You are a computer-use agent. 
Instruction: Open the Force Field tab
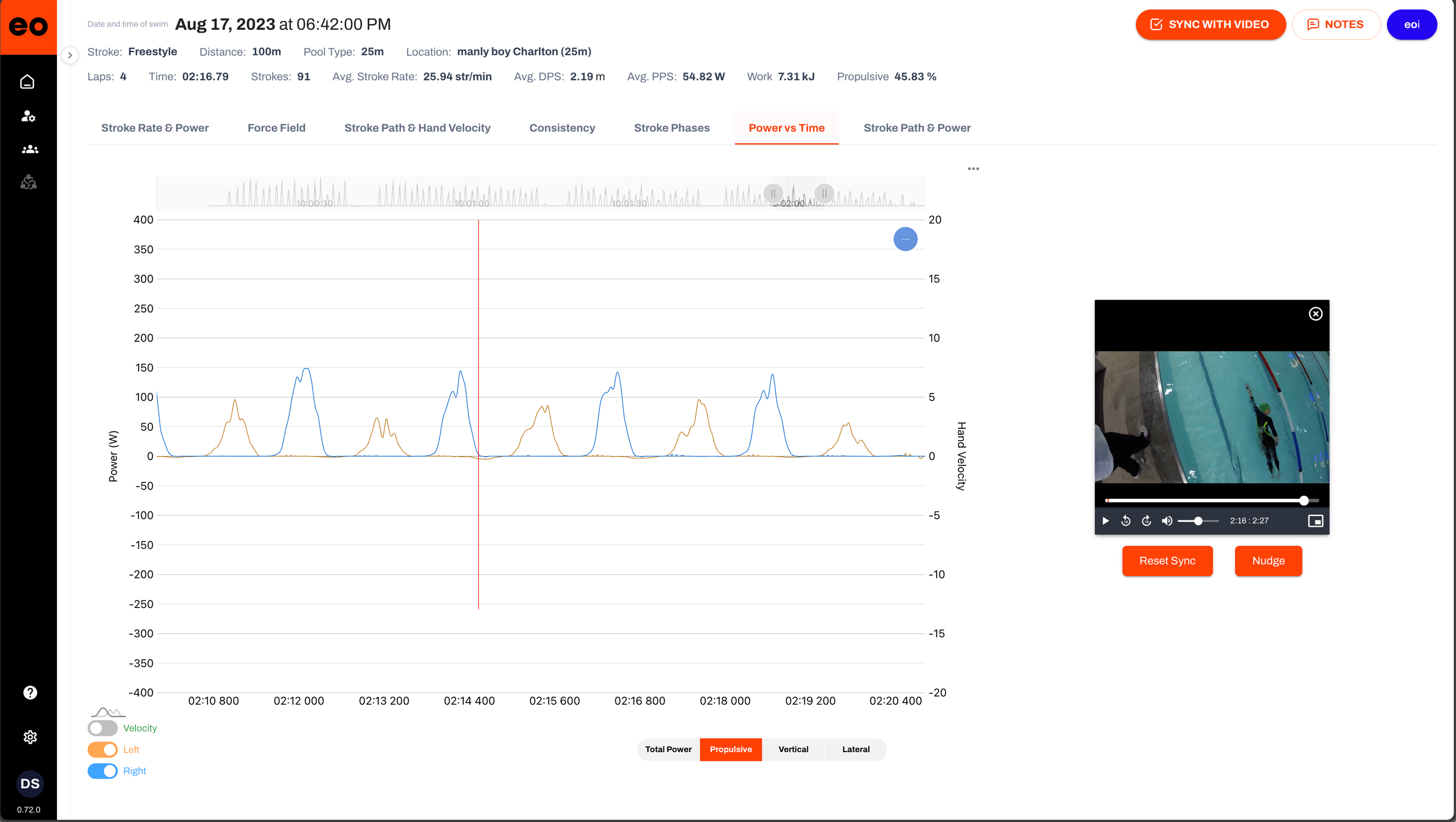[276, 128]
